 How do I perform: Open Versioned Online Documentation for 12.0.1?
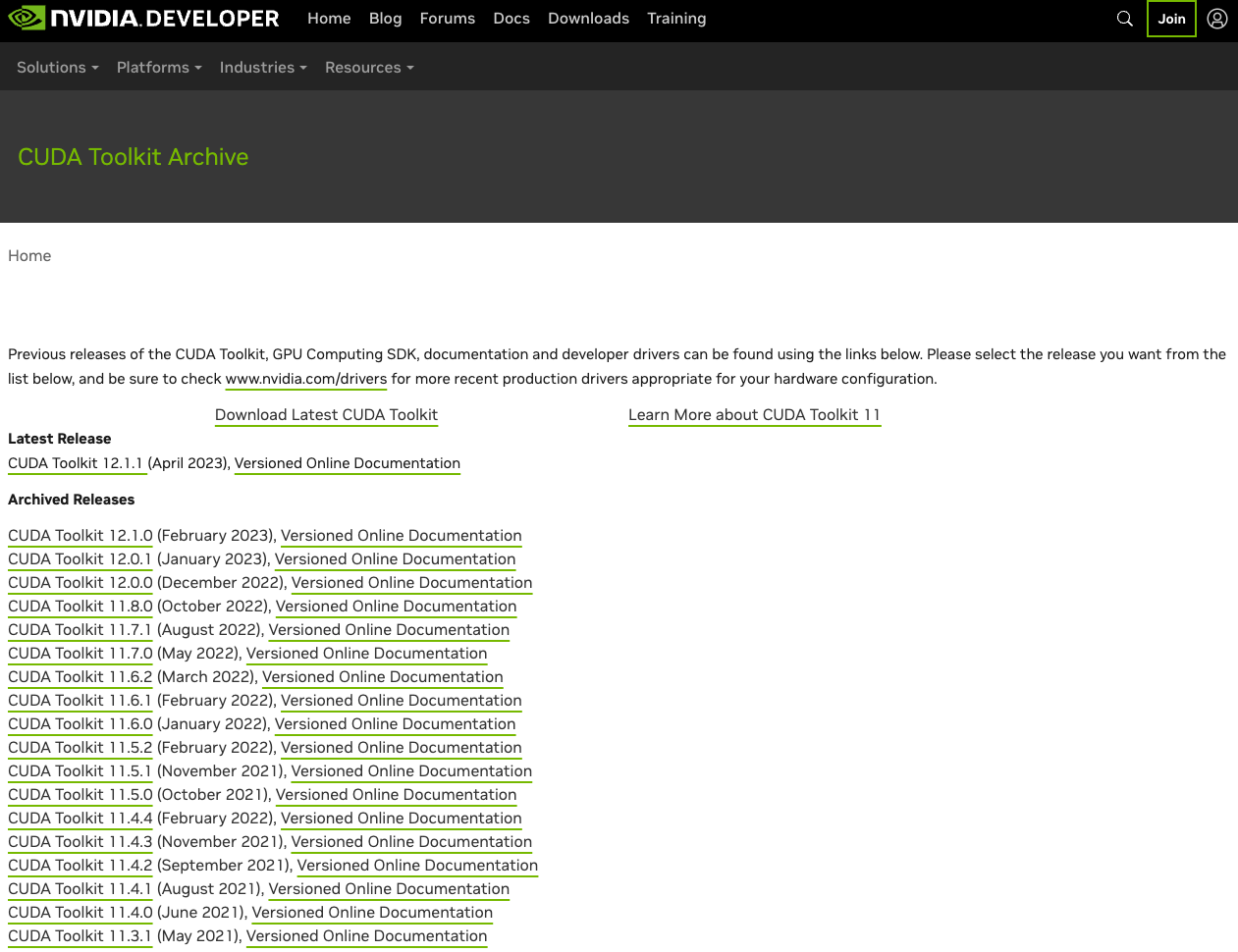point(396,559)
